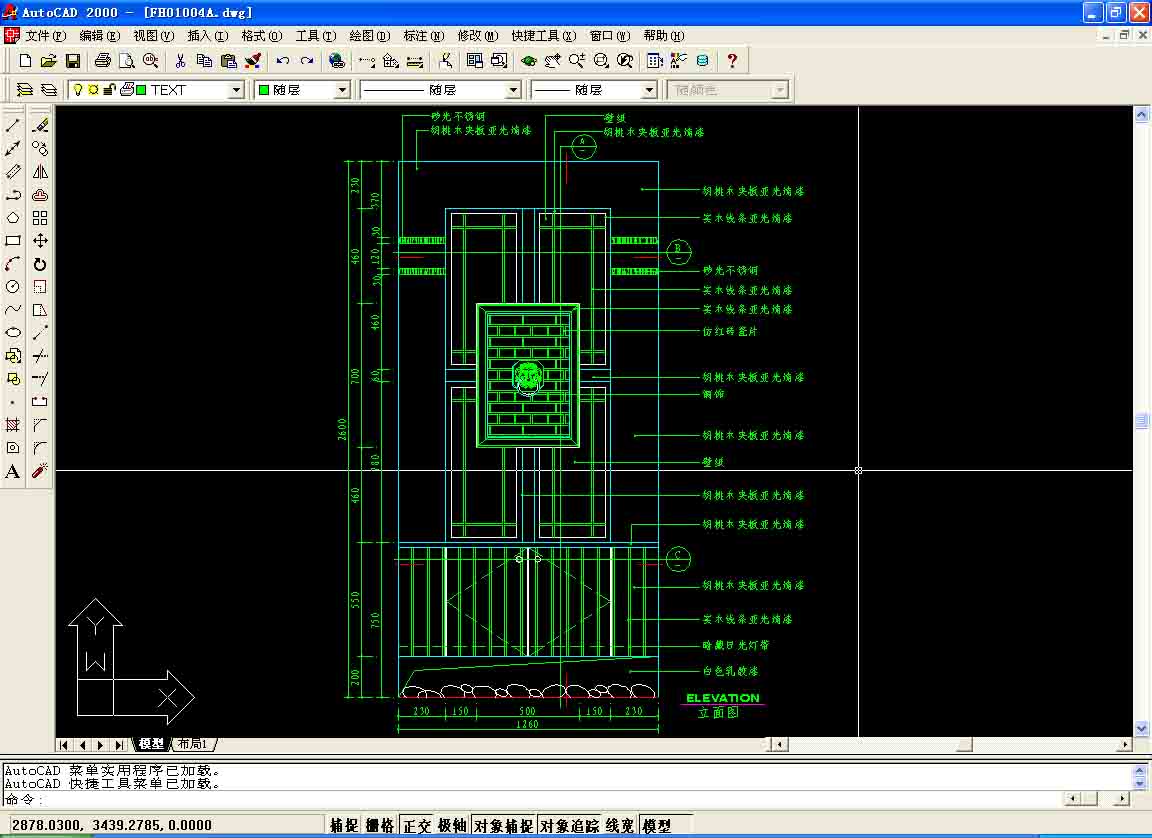The width and height of the screenshot is (1152, 838).
Task: Create a new drawing with New icon
Action: click(x=26, y=61)
